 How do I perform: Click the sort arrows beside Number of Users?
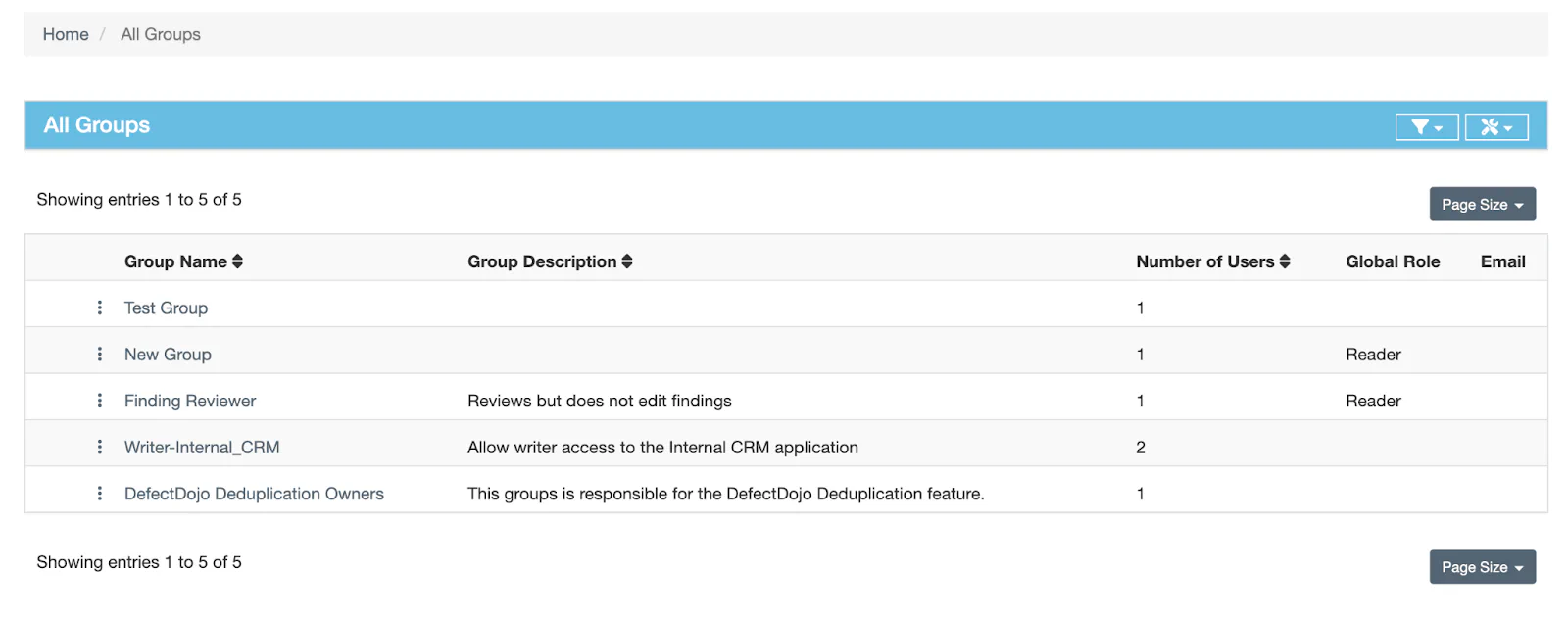[1285, 261]
